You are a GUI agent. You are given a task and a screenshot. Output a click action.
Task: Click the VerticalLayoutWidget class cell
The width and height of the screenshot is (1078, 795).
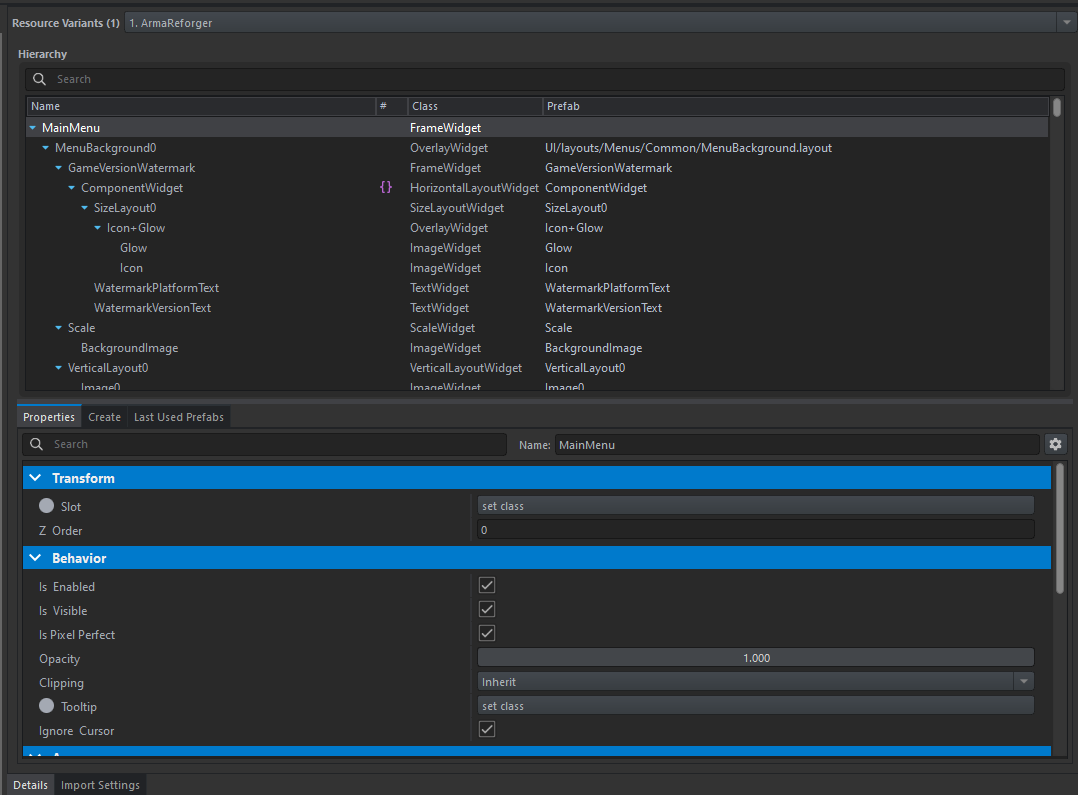tap(465, 368)
